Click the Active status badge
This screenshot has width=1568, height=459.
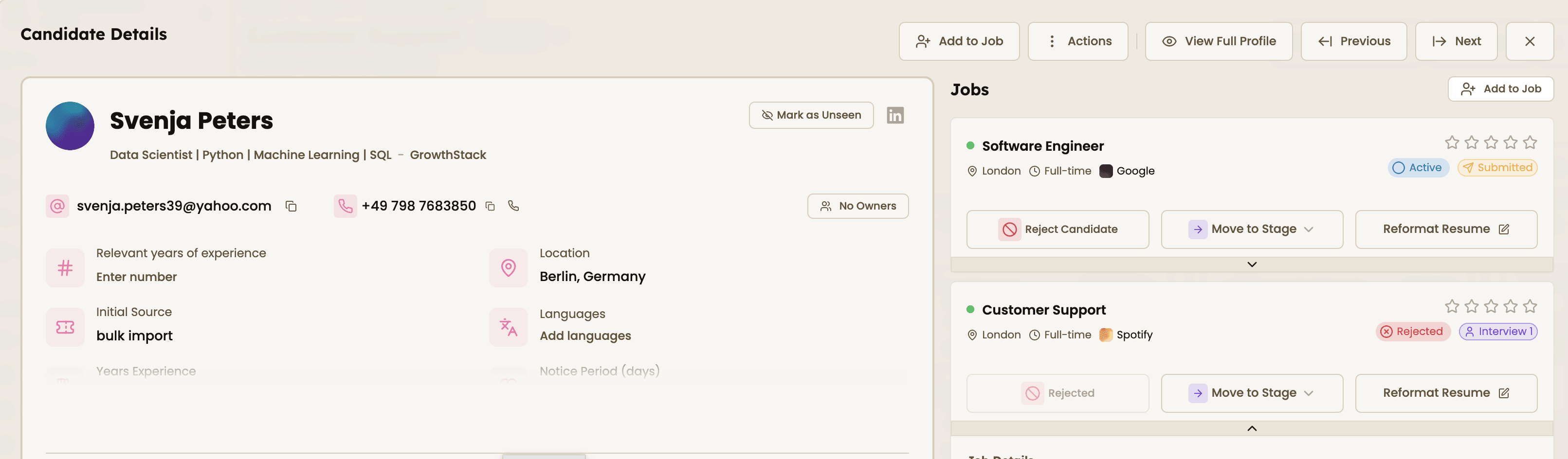pyautogui.click(x=1418, y=168)
